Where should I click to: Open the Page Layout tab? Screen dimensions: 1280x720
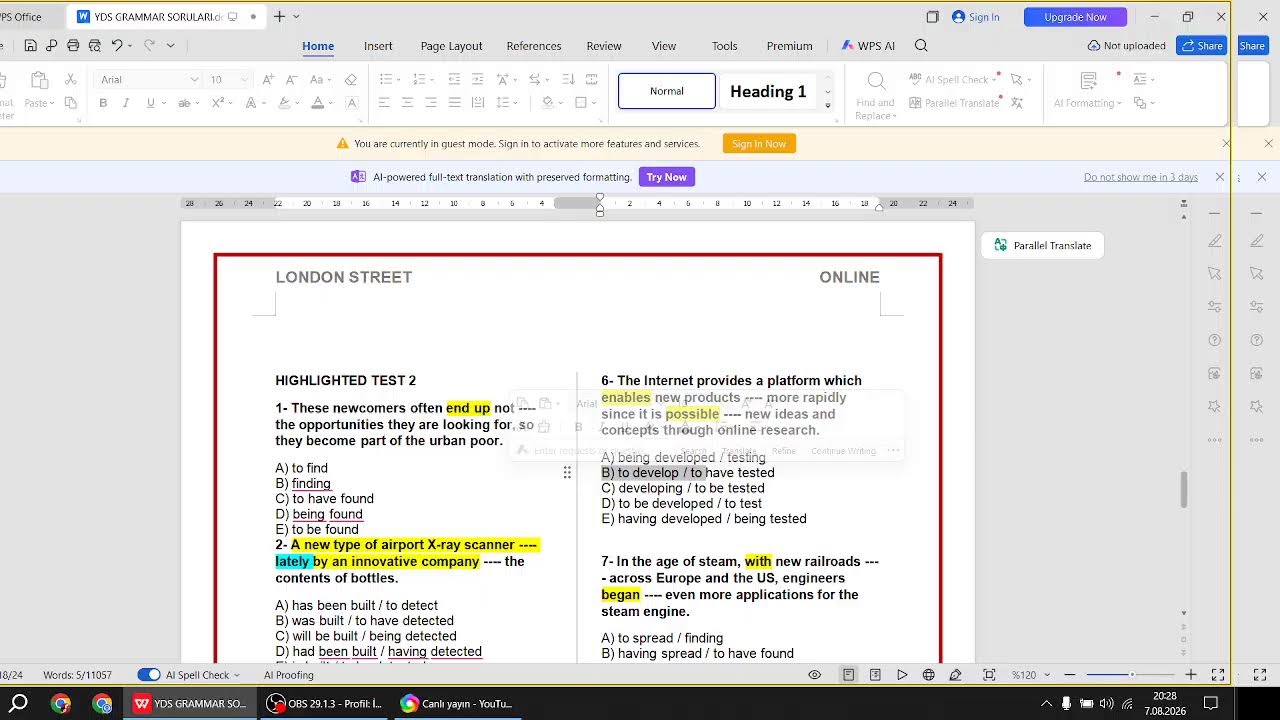coord(451,46)
